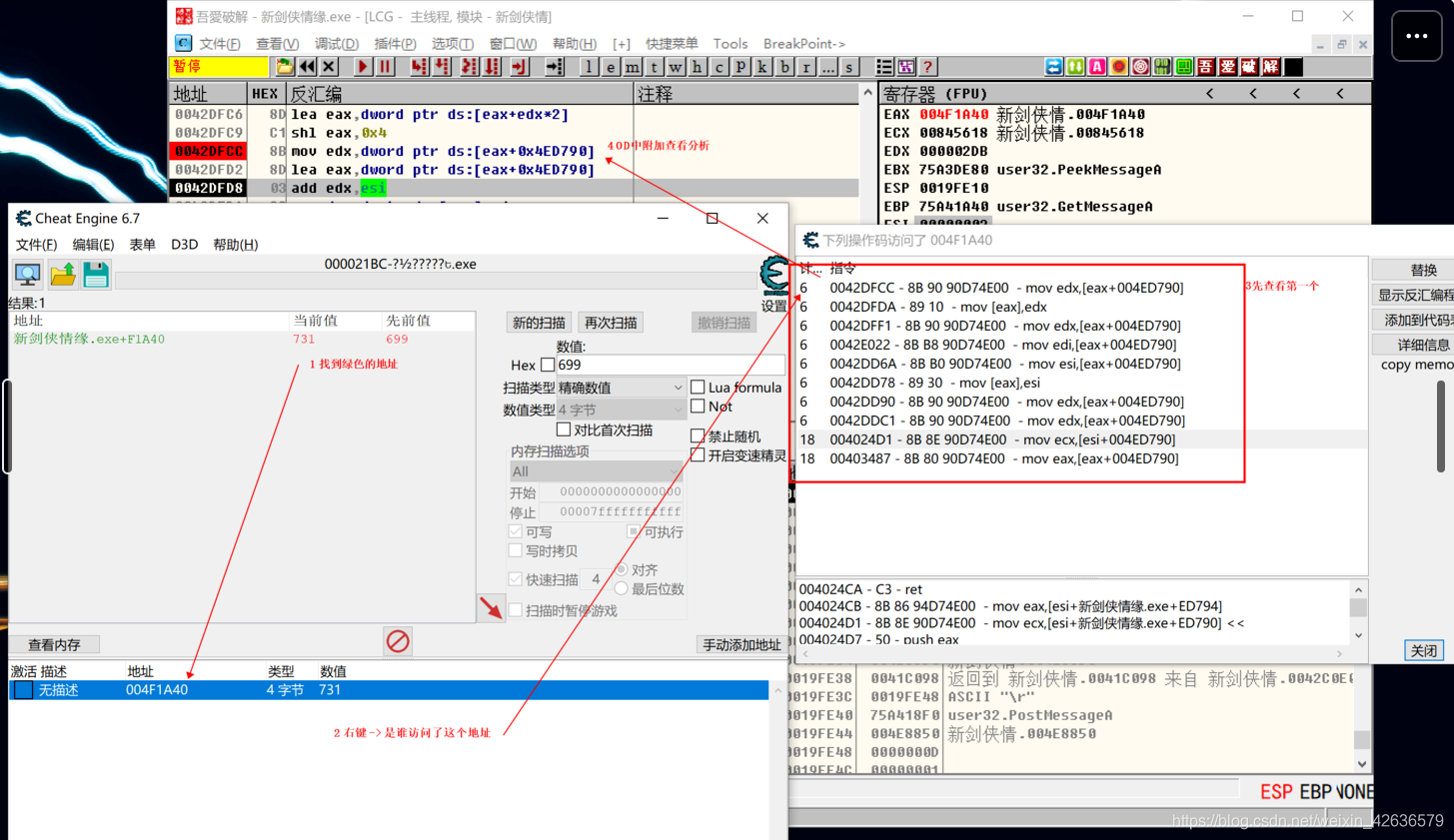Click the go to address arrow icon

[x=555, y=67]
